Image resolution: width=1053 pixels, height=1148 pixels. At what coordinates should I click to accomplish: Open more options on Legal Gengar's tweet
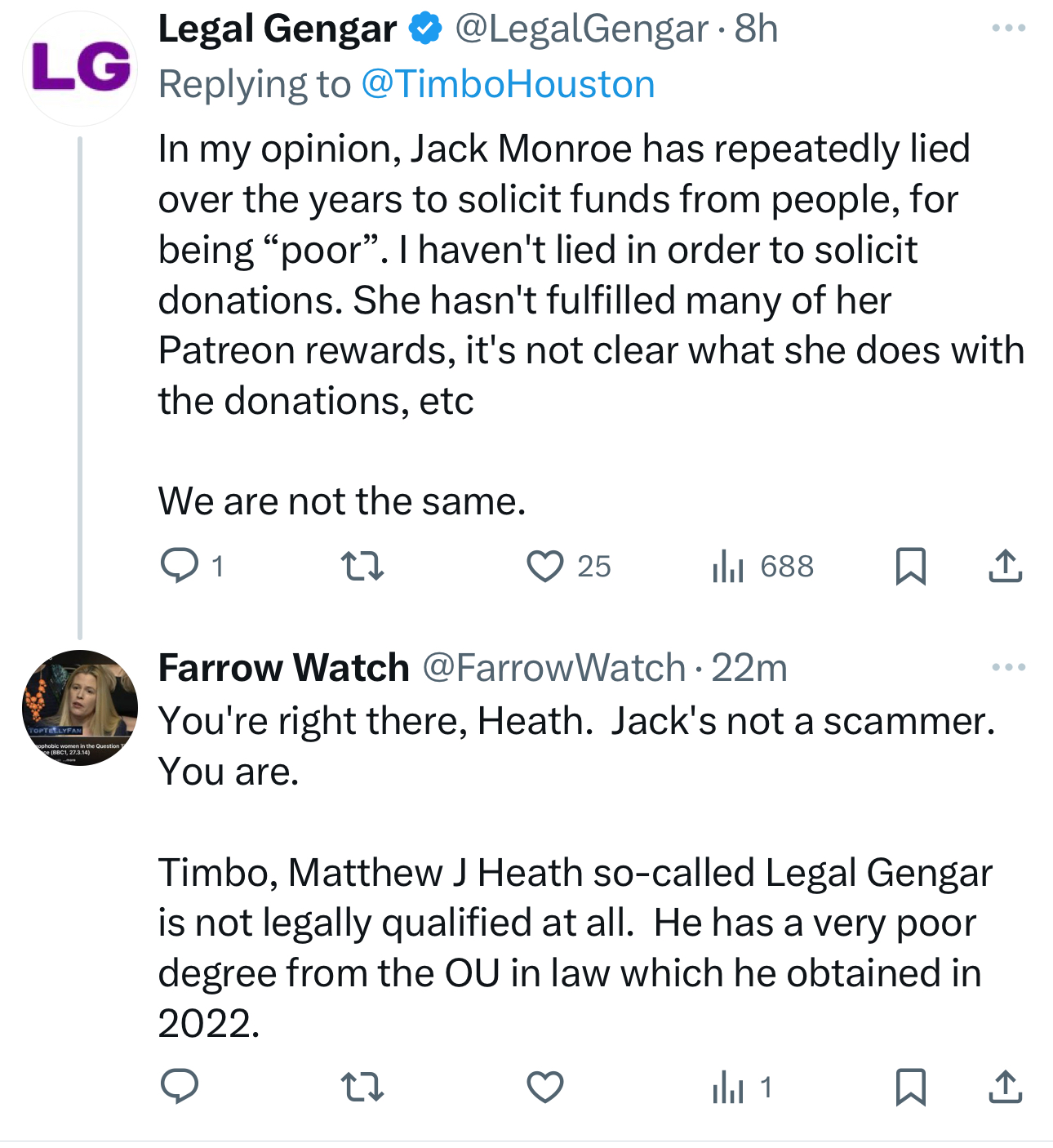tap(1008, 29)
